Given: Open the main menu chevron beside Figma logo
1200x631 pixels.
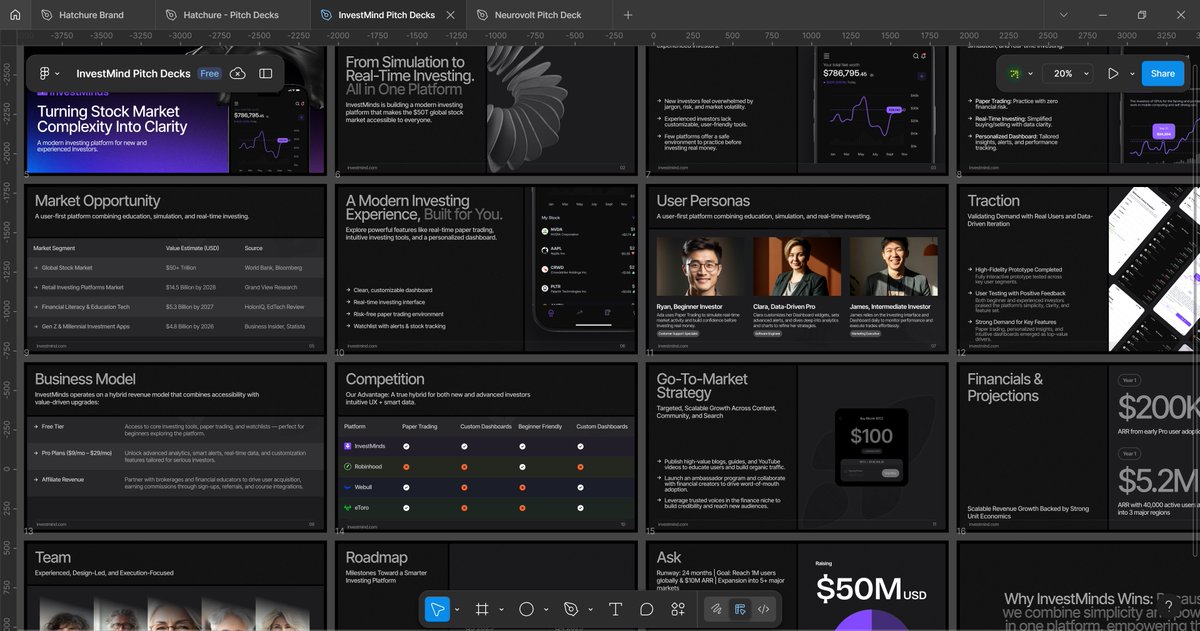Looking at the screenshot, I should 57,74.
